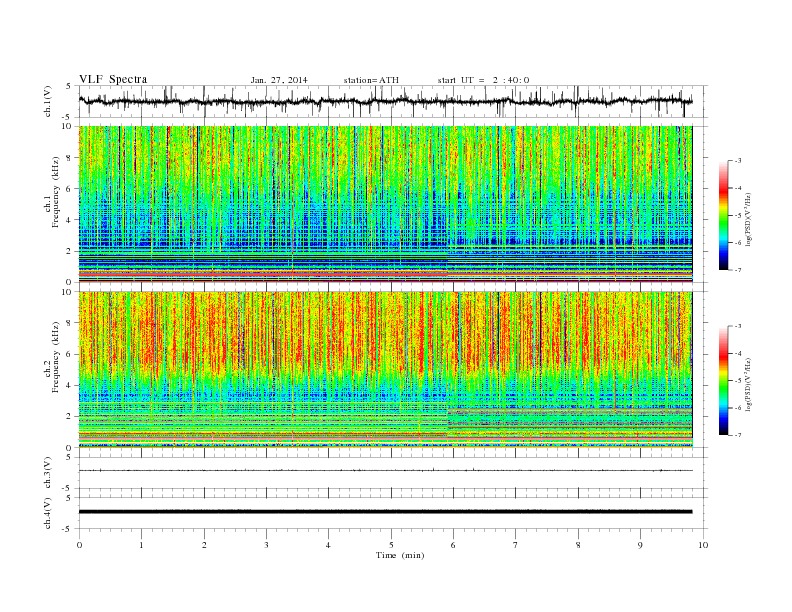Click the "VLF Spectra" plot title
Image resolution: width=792 pixels, height=612 pixels.
(x=113, y=79)
